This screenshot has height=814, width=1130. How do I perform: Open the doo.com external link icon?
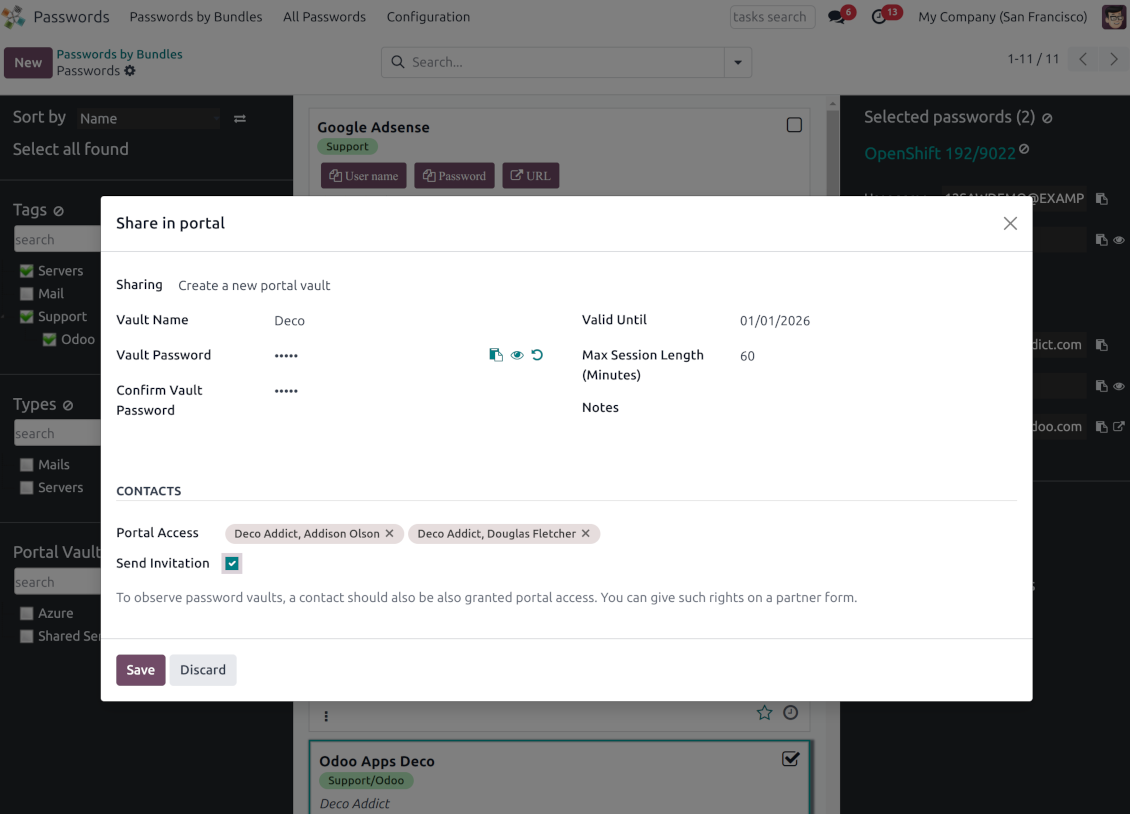pos(1118,426)
